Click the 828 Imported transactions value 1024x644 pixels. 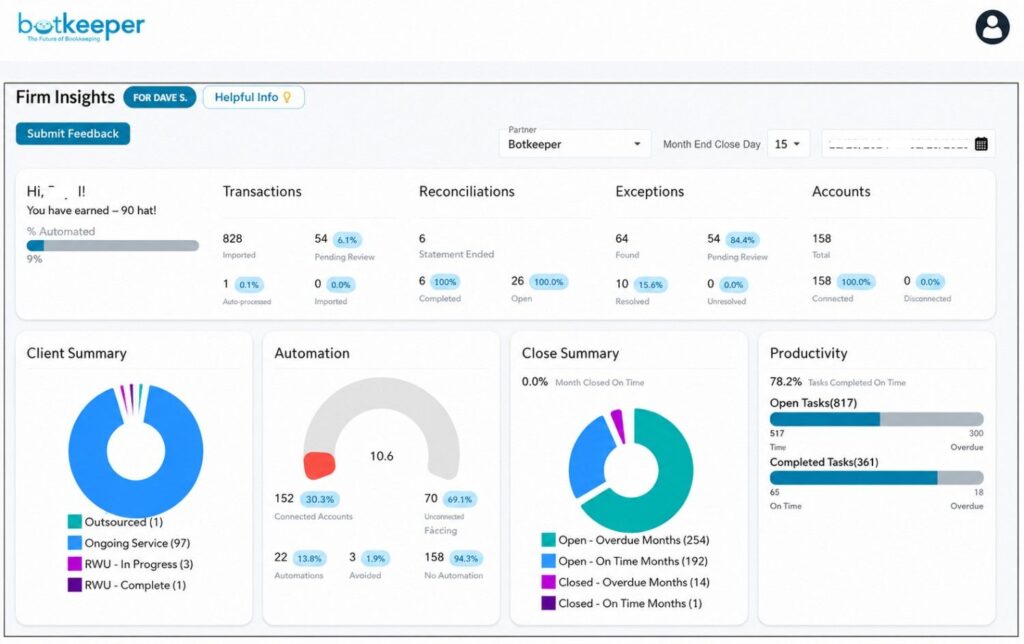tap(232, 238)
